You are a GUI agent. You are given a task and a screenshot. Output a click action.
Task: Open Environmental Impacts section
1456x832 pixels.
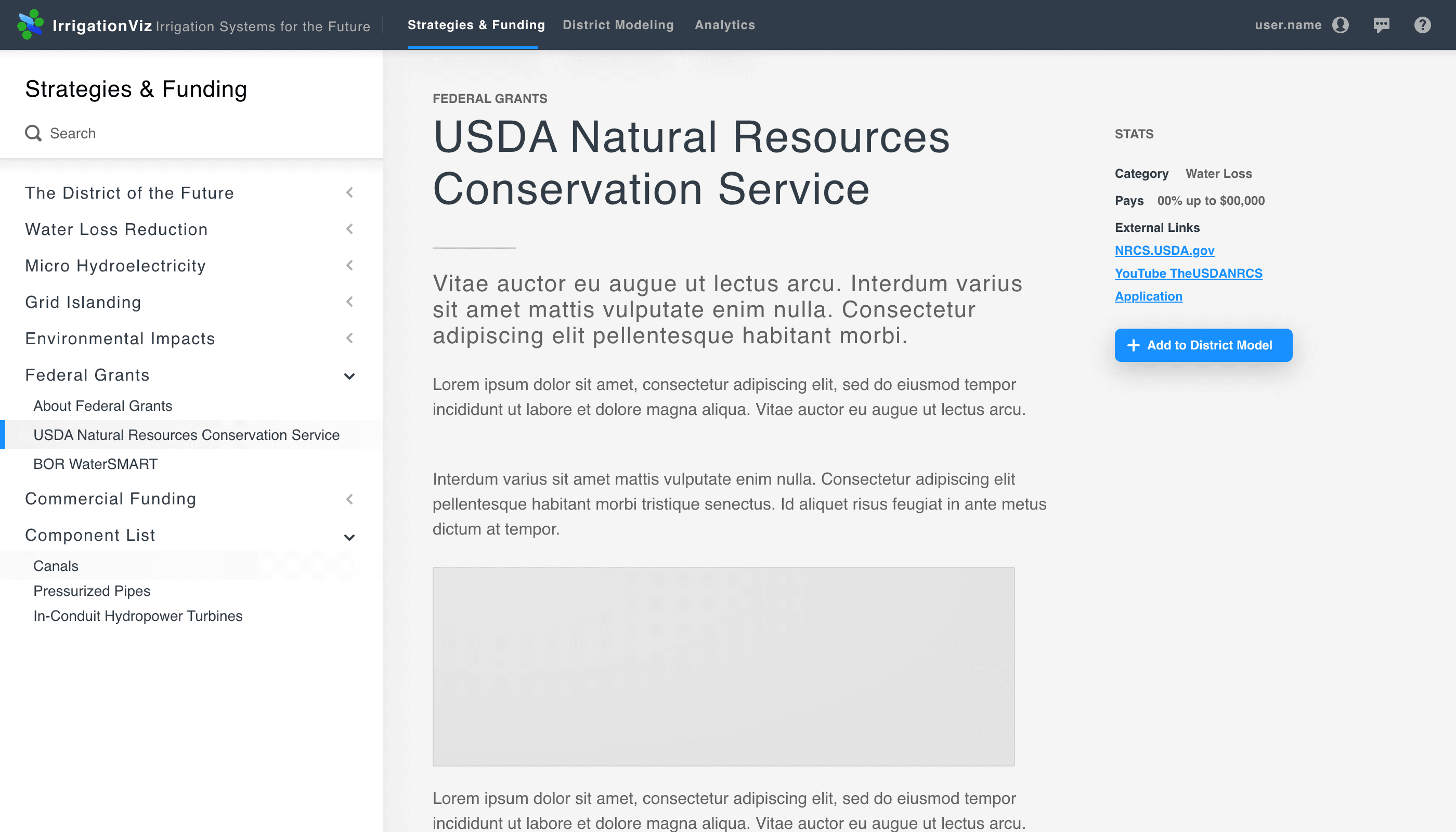[120, 339]
